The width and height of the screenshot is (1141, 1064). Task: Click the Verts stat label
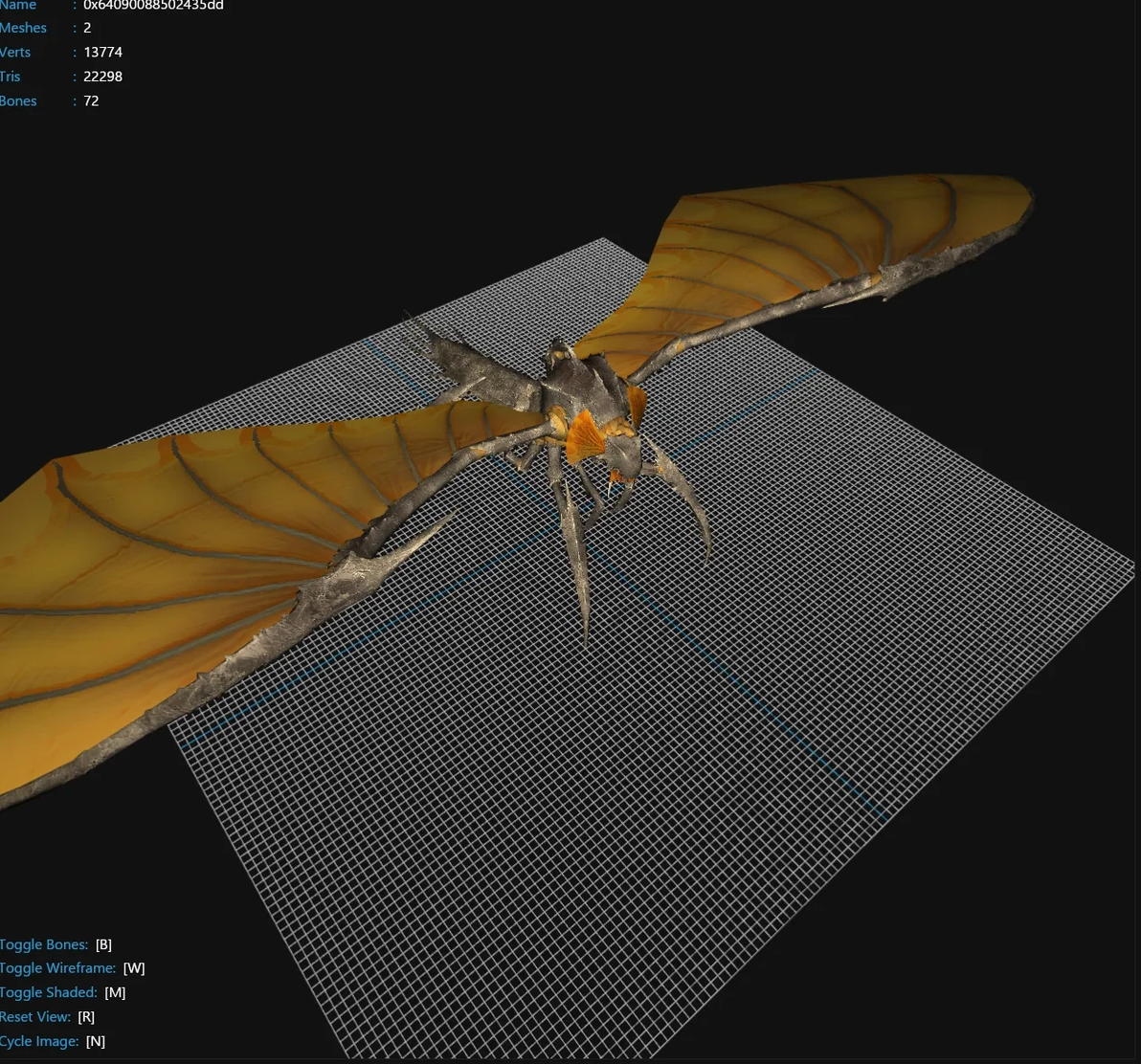pos(15,53)
